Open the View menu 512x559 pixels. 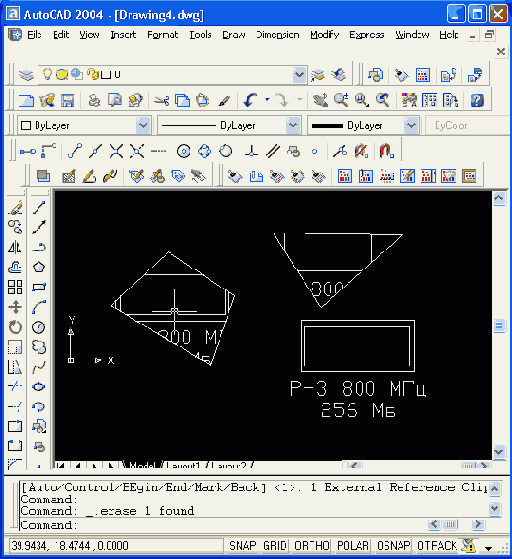[89, 35]
